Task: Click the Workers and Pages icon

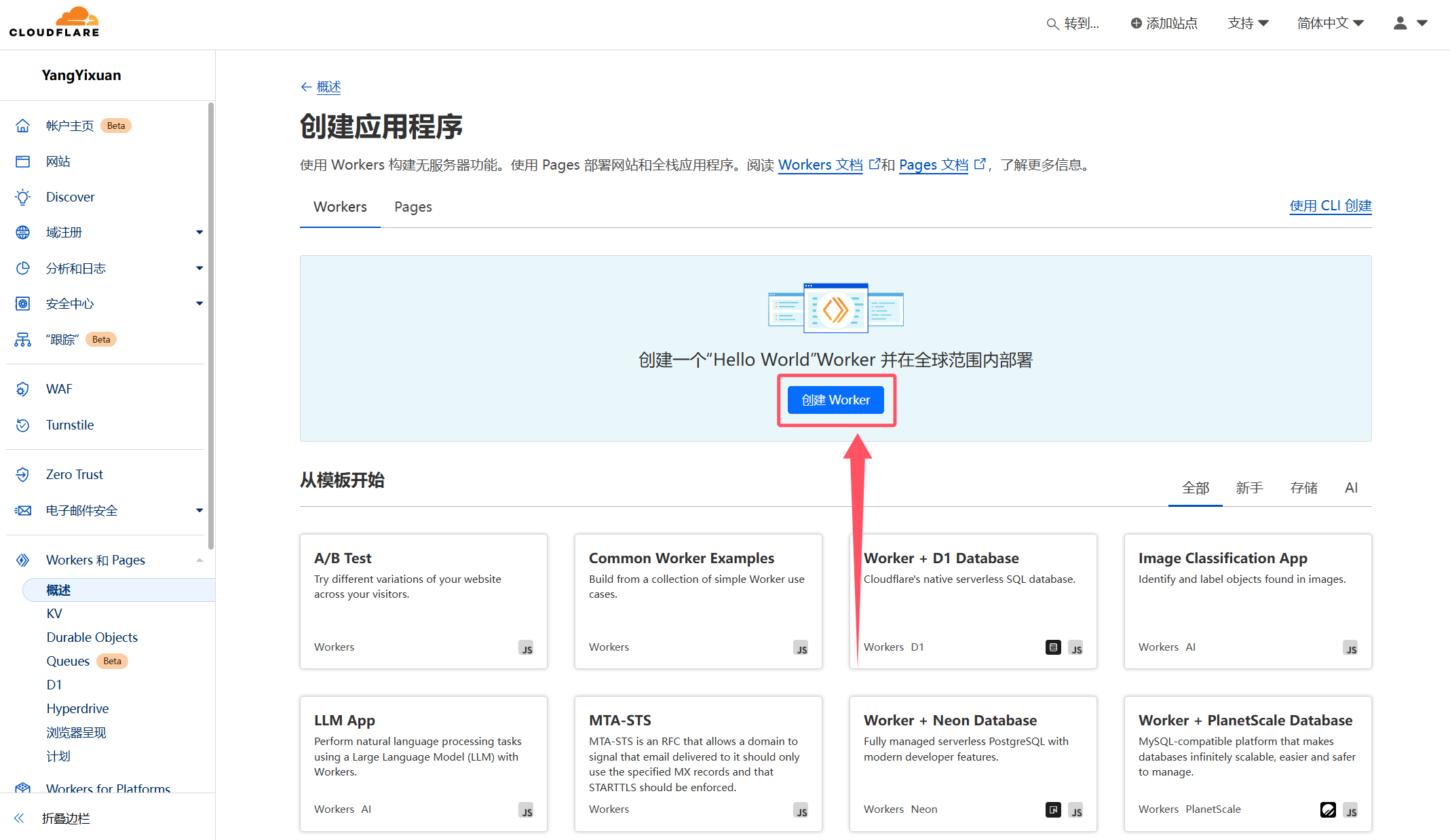Action: (23, 560)
